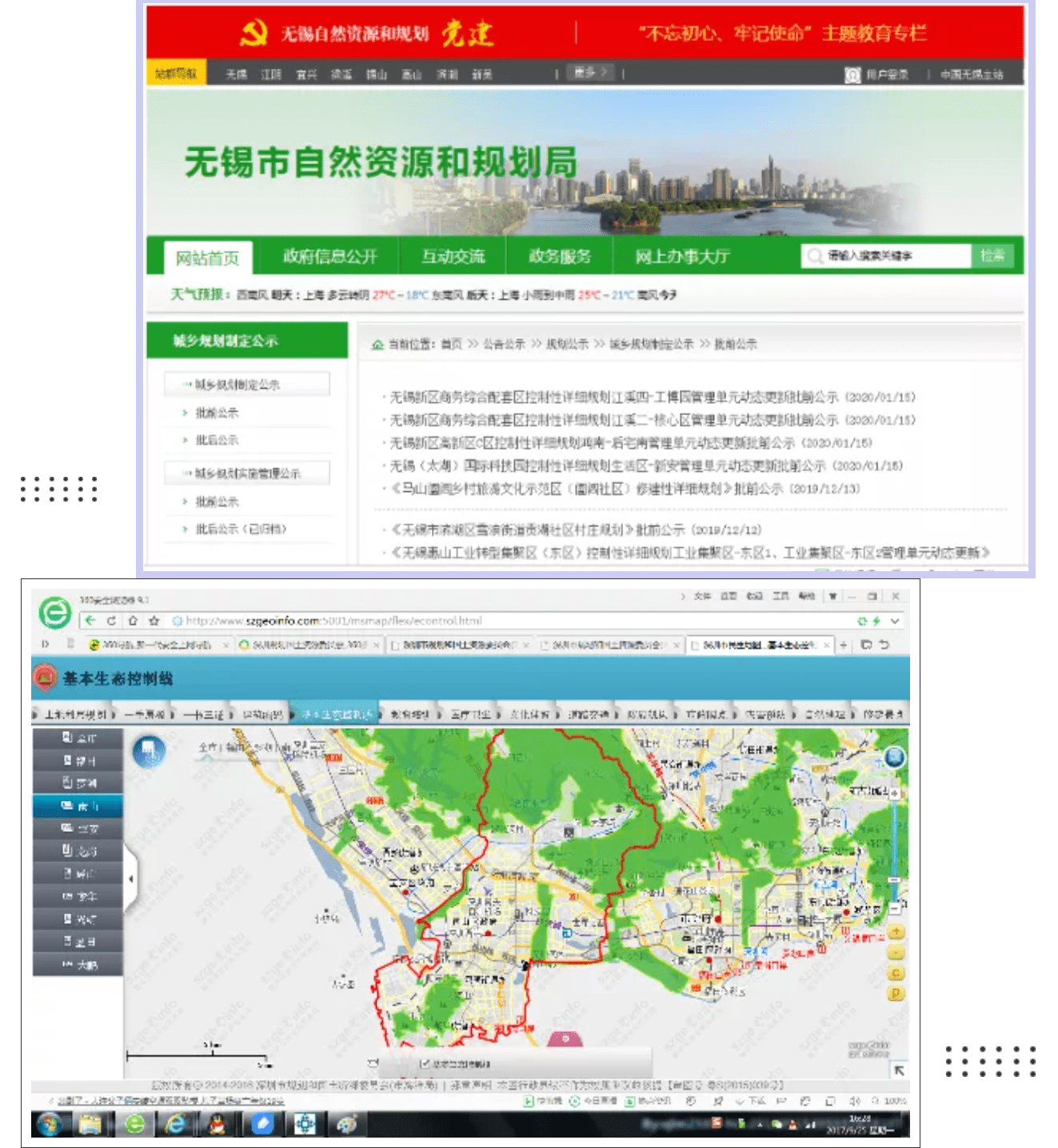Collapse the district side panel with the arrow
The width and height of the screenshot is (1058, 1148).
[130, 878]
